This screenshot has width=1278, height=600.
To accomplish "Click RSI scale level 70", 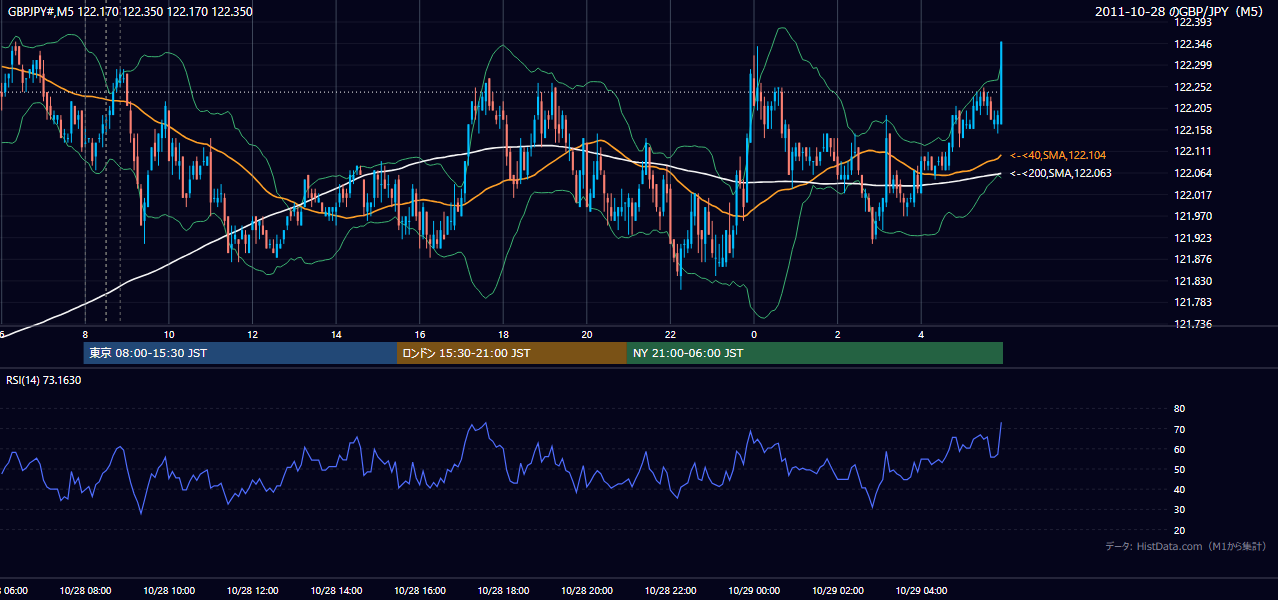I will [1179, 429].
